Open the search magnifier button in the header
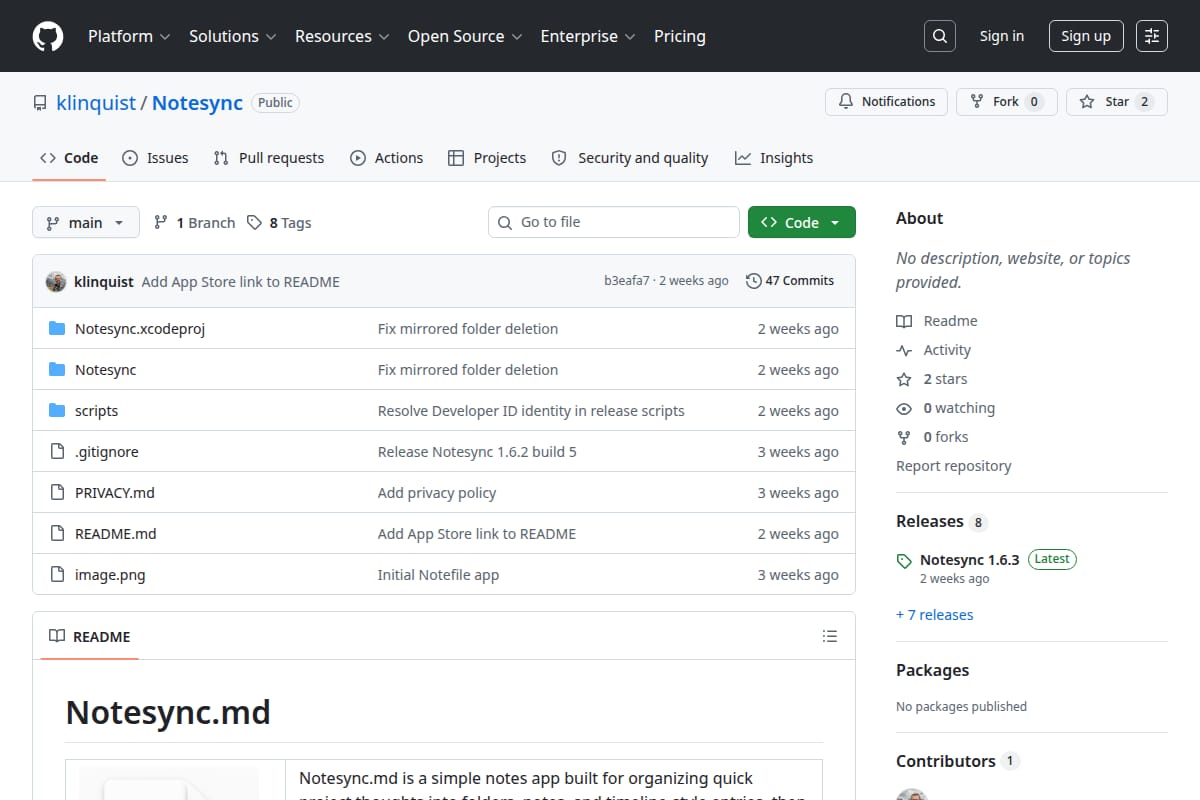The height and width of the screenshot is (800, 1200). [939, 36]
